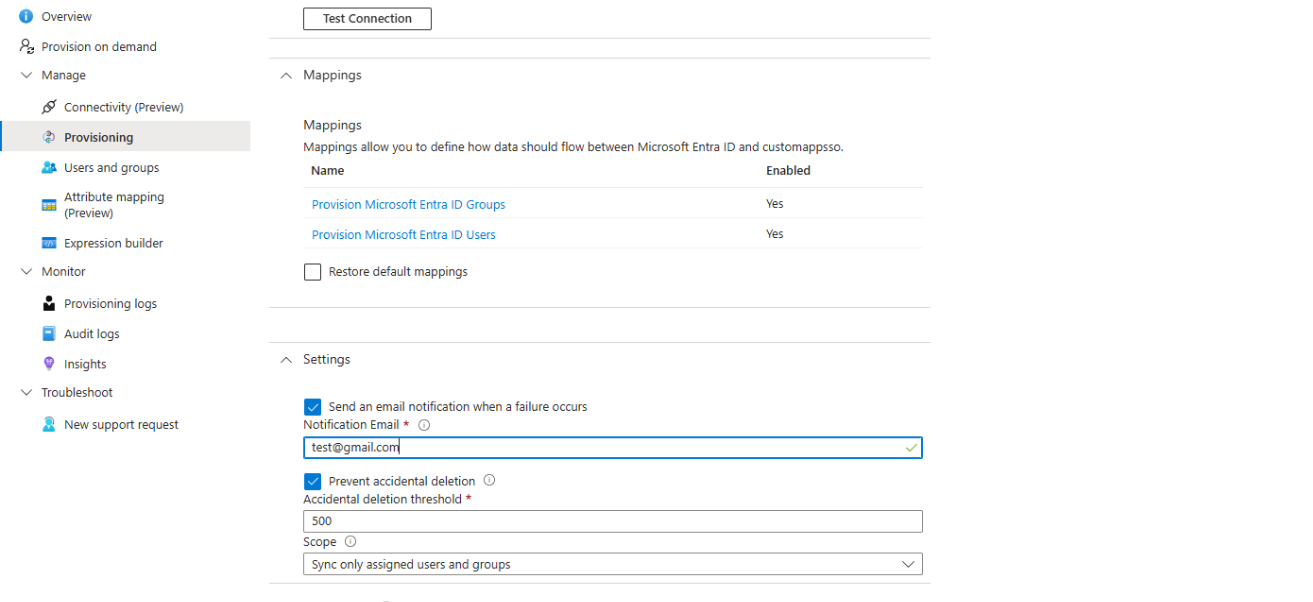
Task: Click the New support request icon
Action: (49, 424)
